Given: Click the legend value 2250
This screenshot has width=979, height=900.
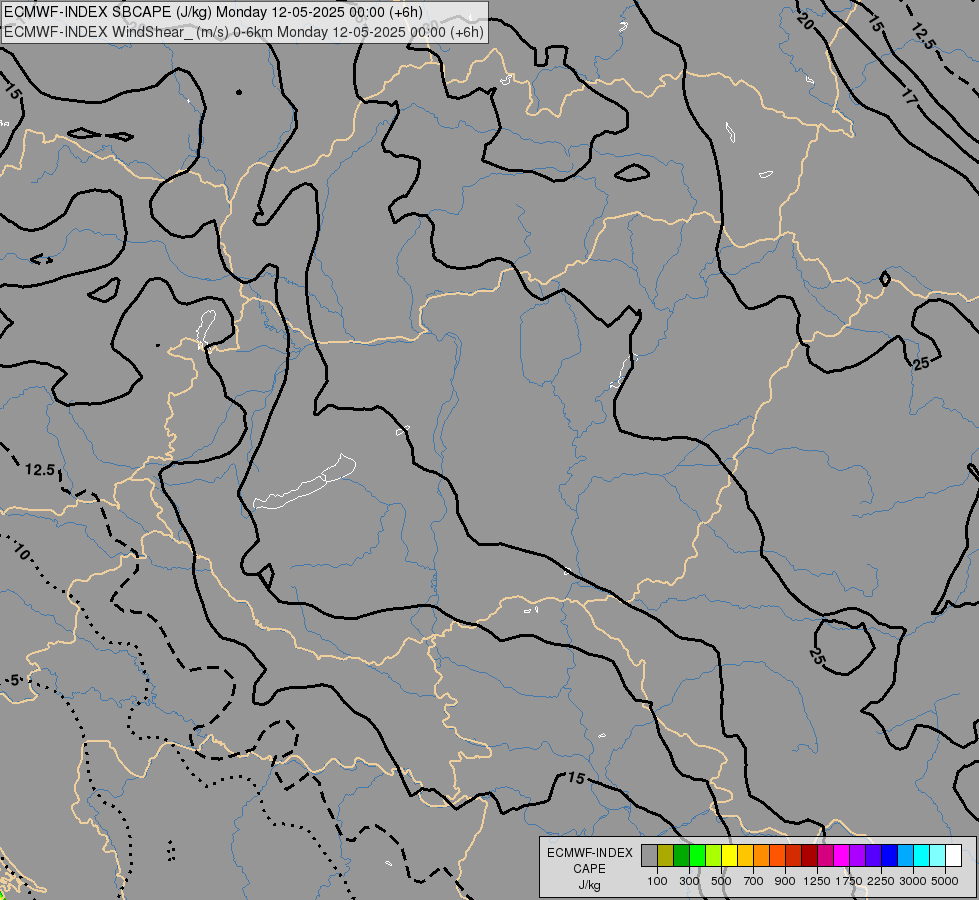Looking at the screenshot, I should click(x=881, y=881).
